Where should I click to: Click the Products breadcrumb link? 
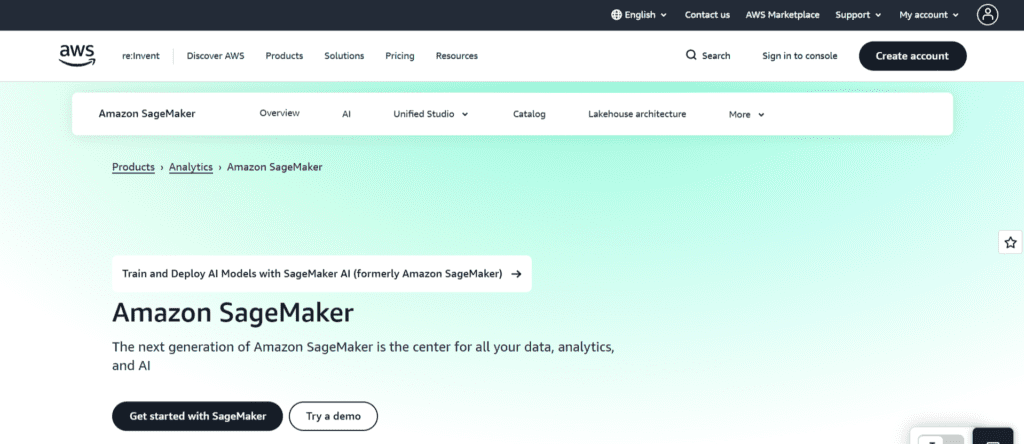(x=133, y=167)
